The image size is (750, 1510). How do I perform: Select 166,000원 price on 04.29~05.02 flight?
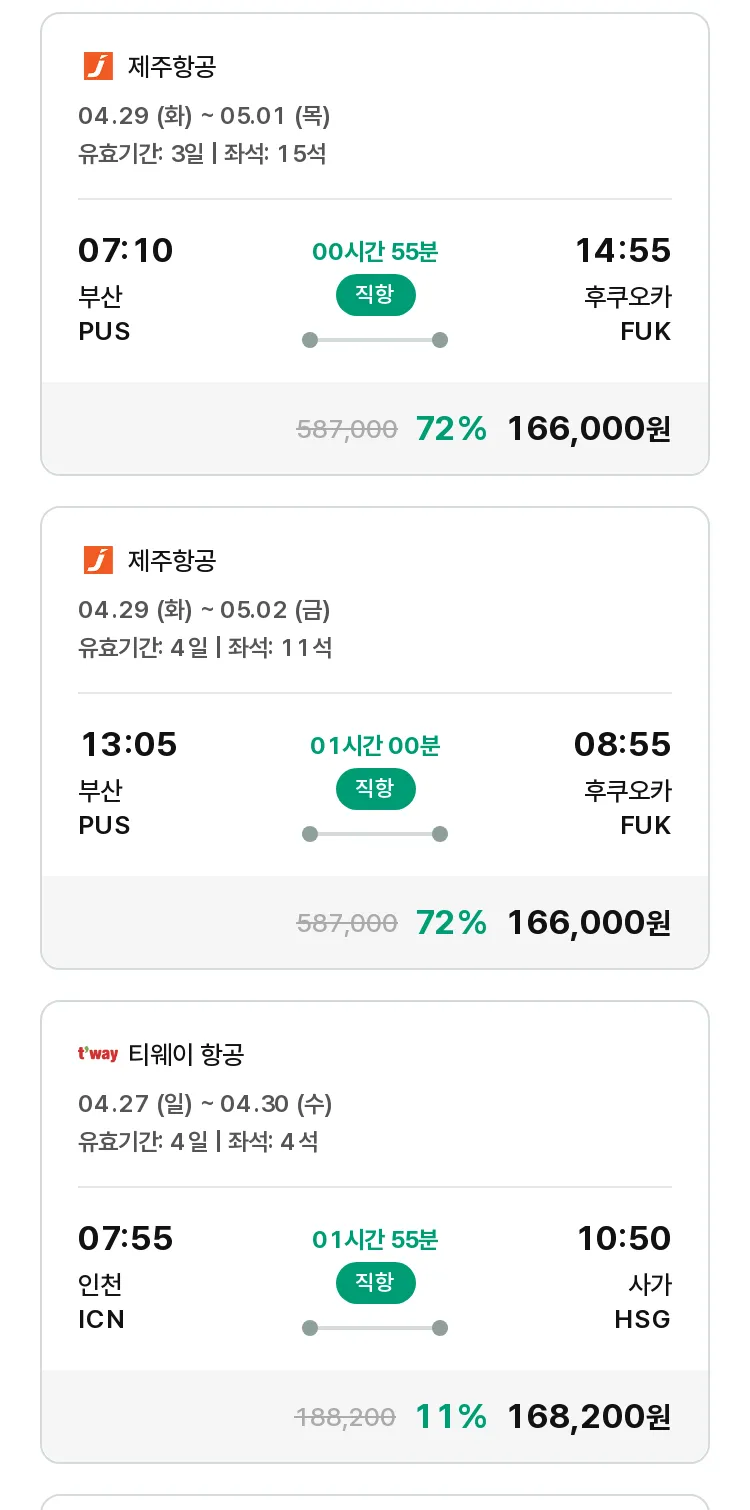[x=589, y=923]
